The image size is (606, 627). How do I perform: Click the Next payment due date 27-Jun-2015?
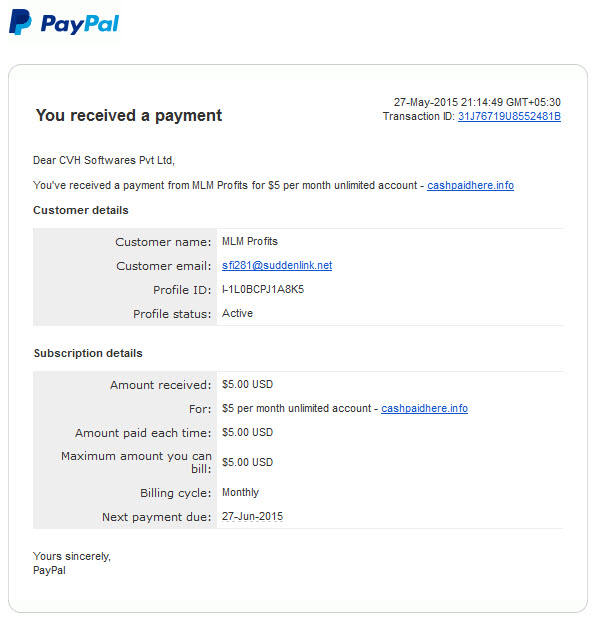tap(252, 516)
